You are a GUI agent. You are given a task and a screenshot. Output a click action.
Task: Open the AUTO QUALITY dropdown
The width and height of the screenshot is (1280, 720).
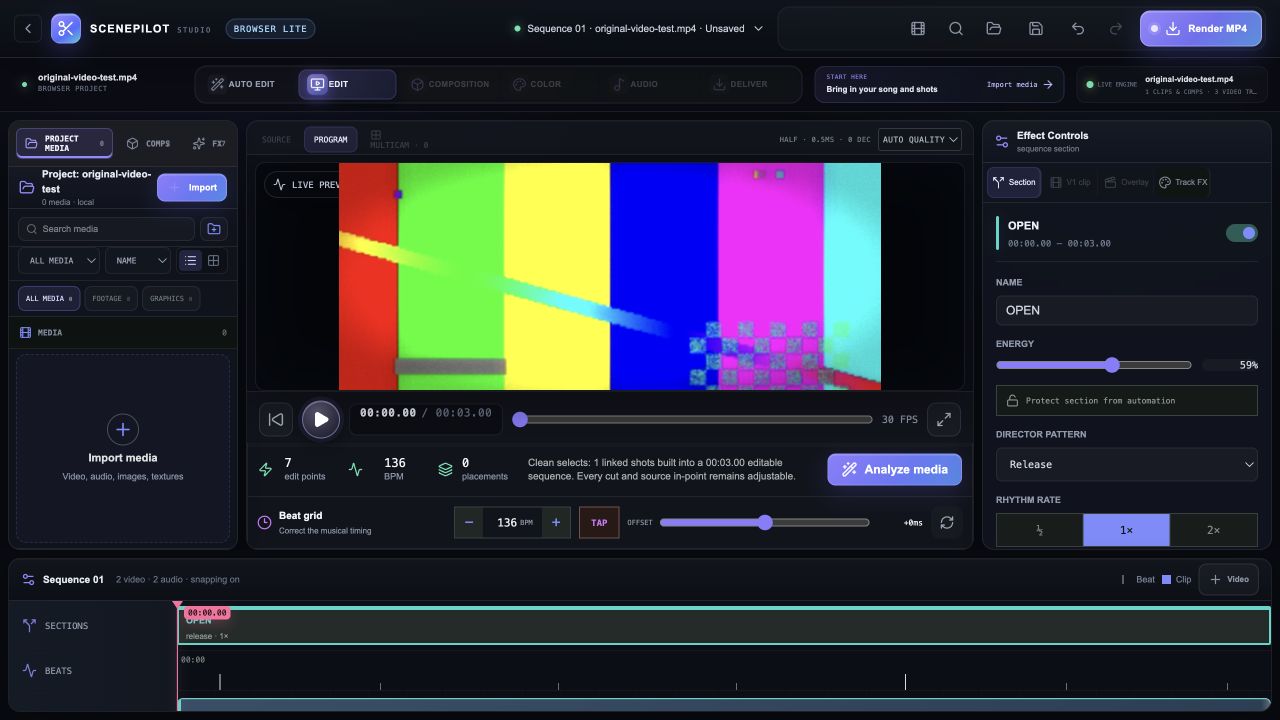click(921, 140)
